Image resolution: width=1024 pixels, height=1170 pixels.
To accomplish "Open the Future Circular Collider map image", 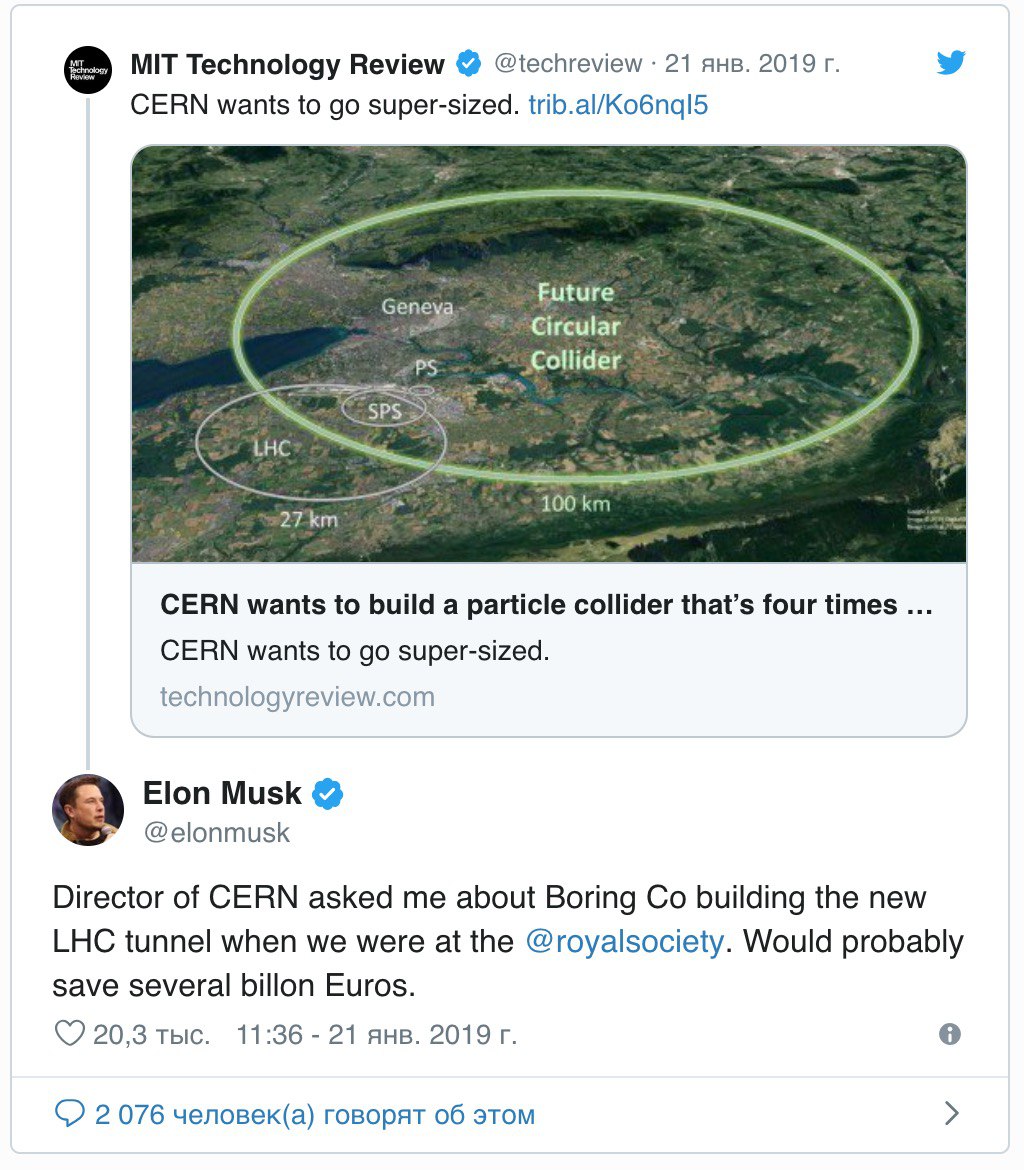I will [x=549, y=354].
